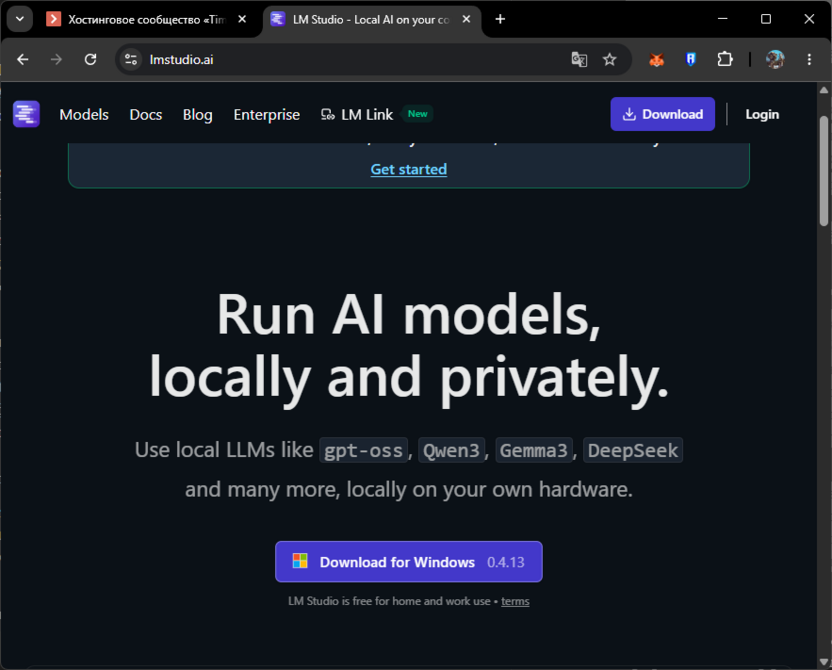Image resolution: width=832 pixels, height=670 pixels.
Task: Open LM Link in the navigation
Action: 357,115
